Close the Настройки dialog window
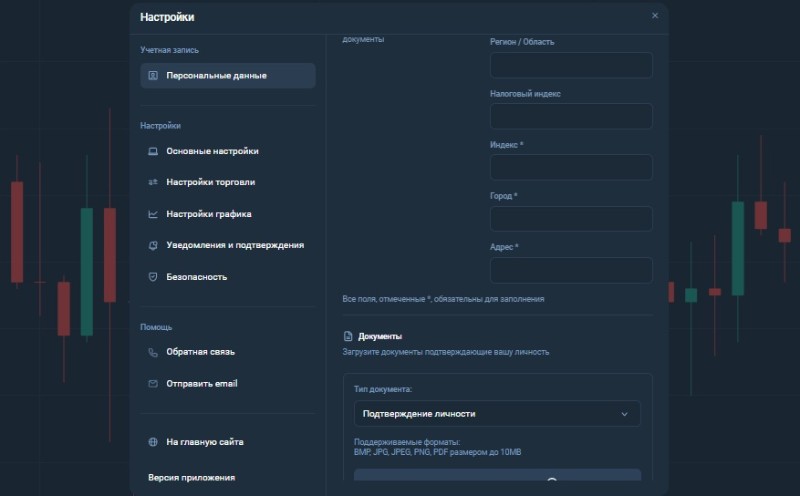800x496 pixels. pyautogui.click(x=655, y=16)
